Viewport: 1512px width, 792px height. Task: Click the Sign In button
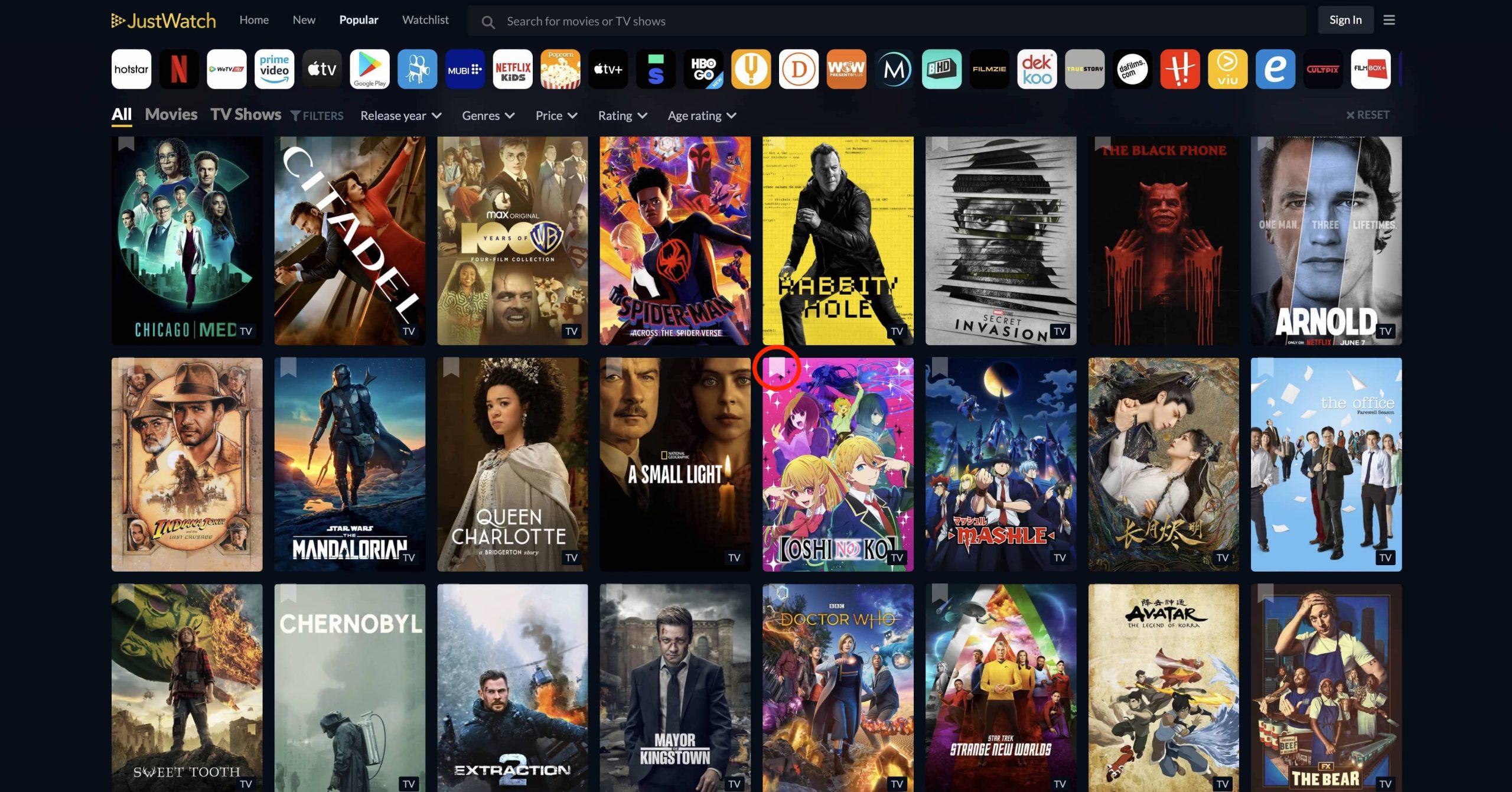[1345, 20]
